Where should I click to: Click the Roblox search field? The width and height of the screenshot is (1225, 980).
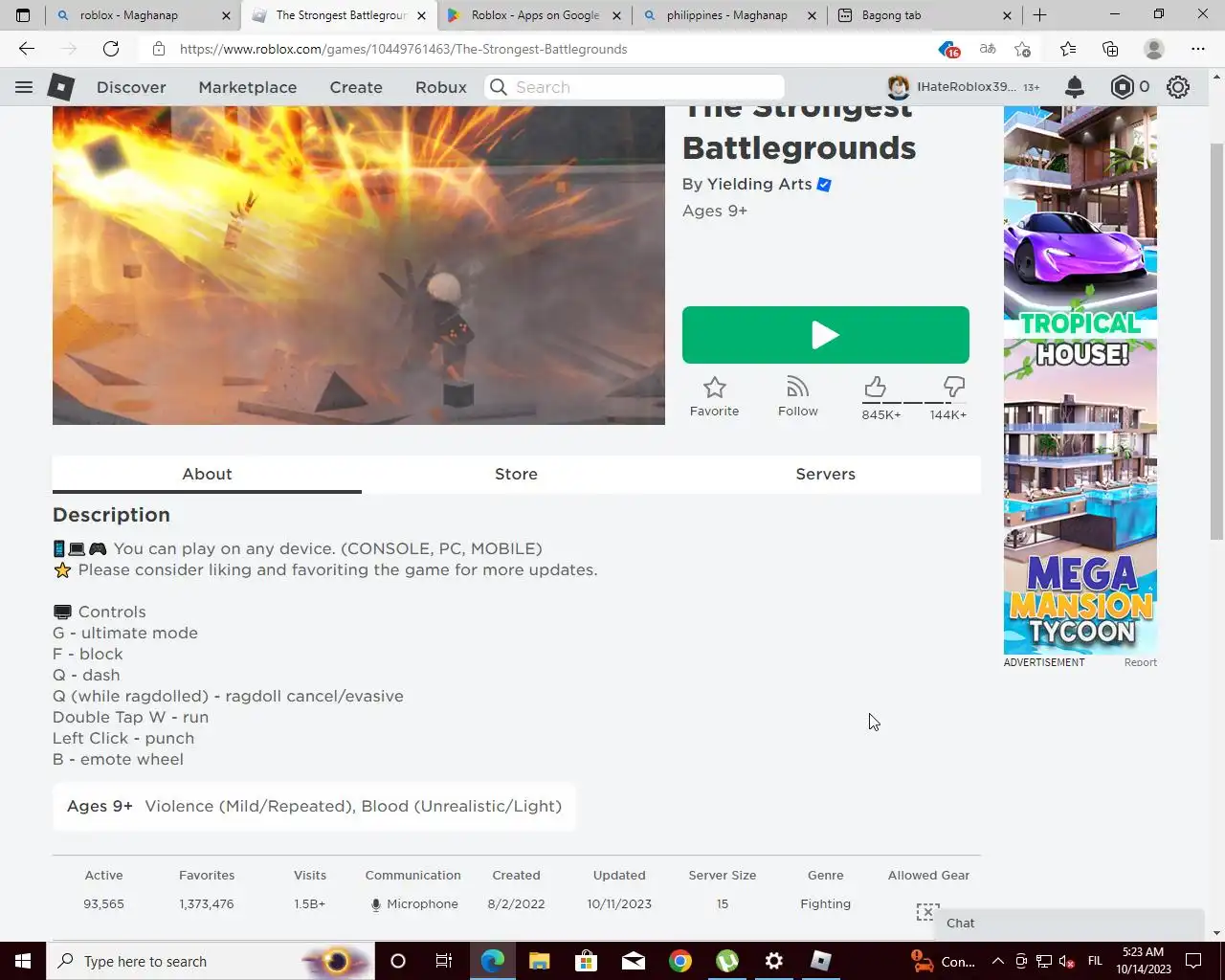click(x=635, y=87)
